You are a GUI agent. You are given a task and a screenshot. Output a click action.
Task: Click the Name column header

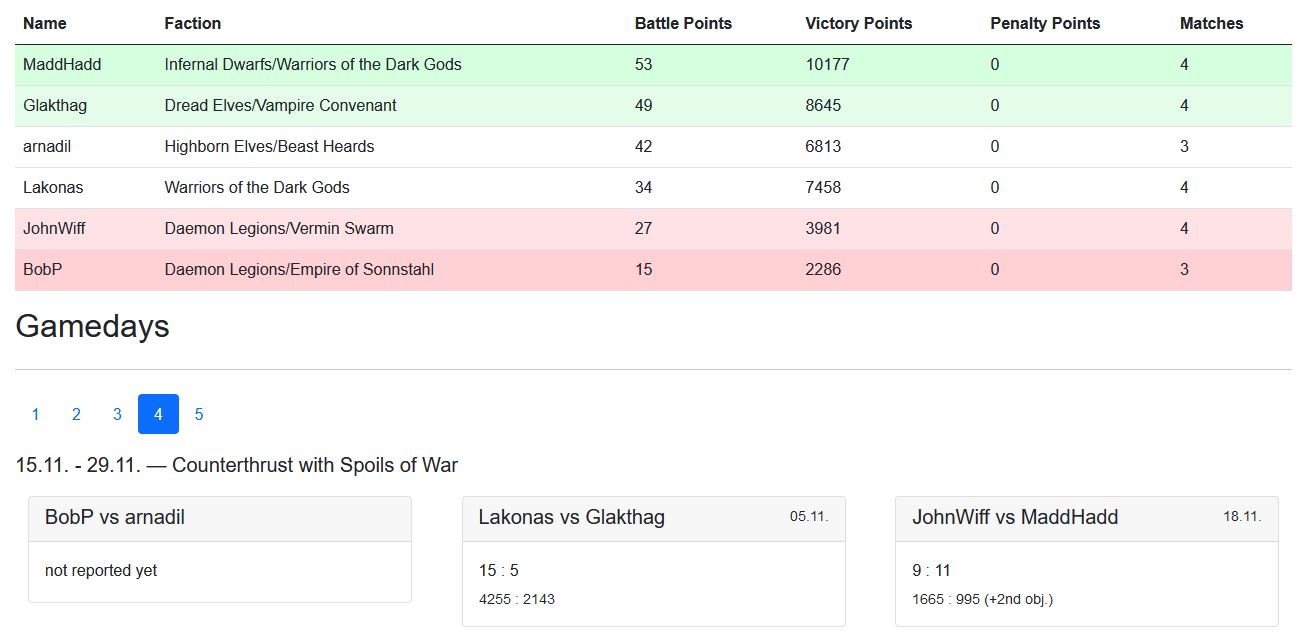pos(45,23)
